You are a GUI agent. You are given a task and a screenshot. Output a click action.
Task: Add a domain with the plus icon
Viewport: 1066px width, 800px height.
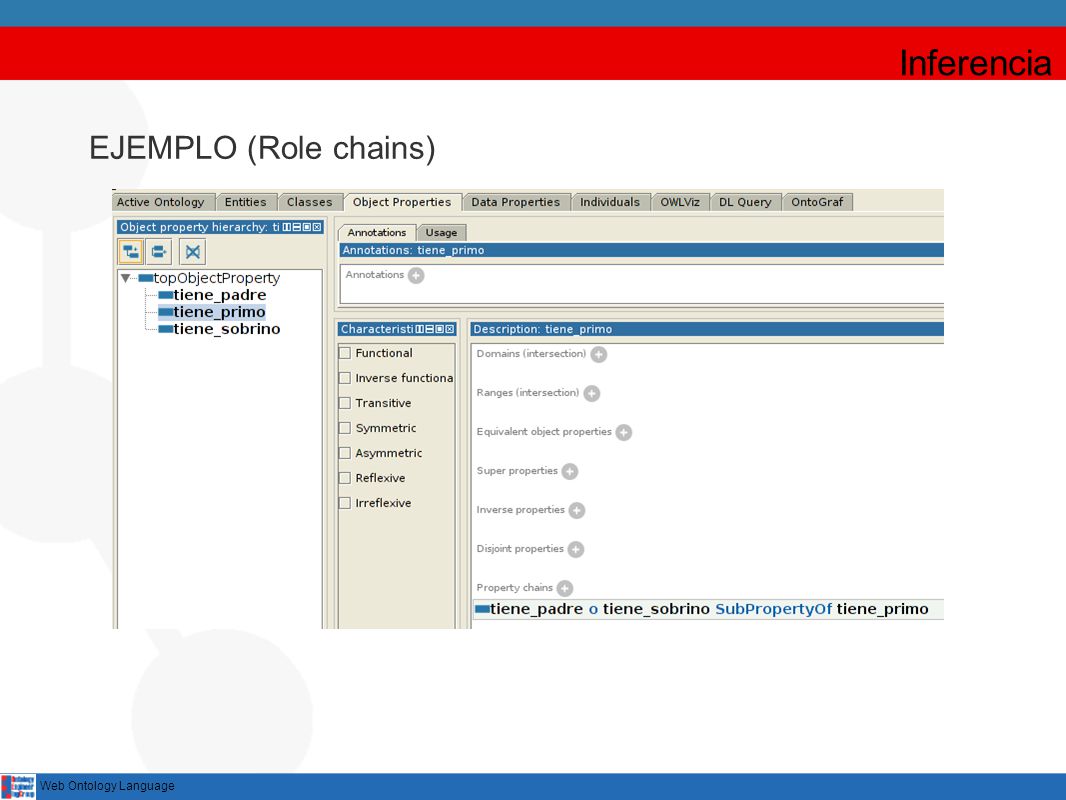click(598, 354)
